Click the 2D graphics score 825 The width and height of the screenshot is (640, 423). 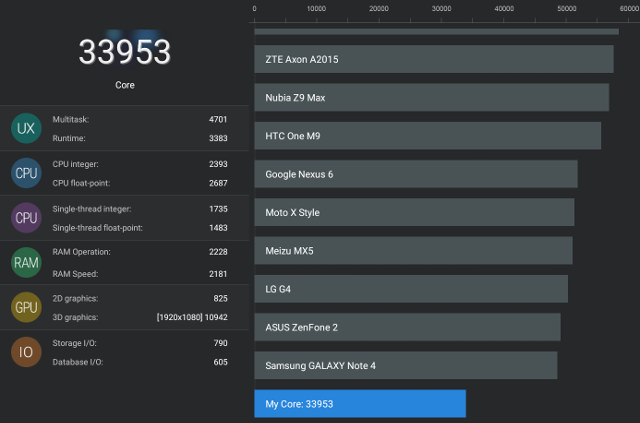(220, 298)
